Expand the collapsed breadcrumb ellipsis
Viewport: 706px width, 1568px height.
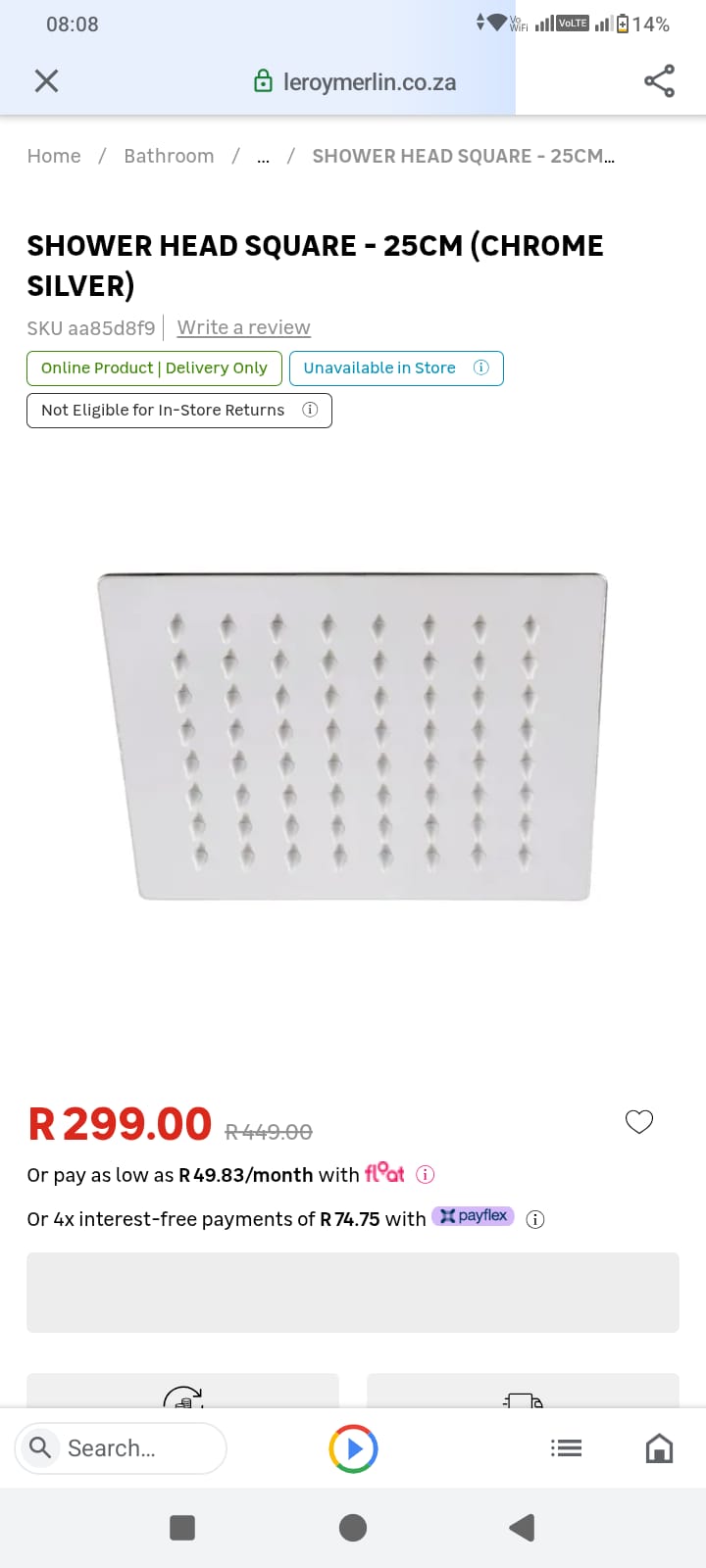(263, 157)
